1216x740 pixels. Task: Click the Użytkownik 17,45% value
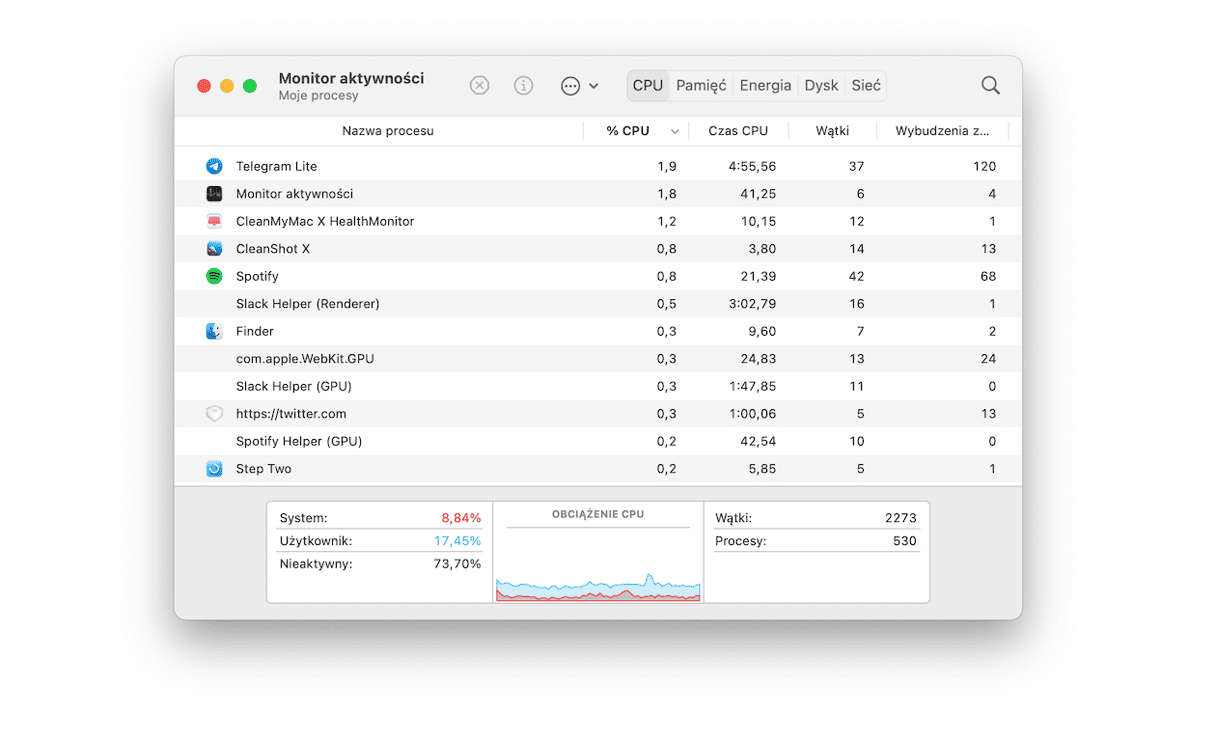[x=457, y=541]
